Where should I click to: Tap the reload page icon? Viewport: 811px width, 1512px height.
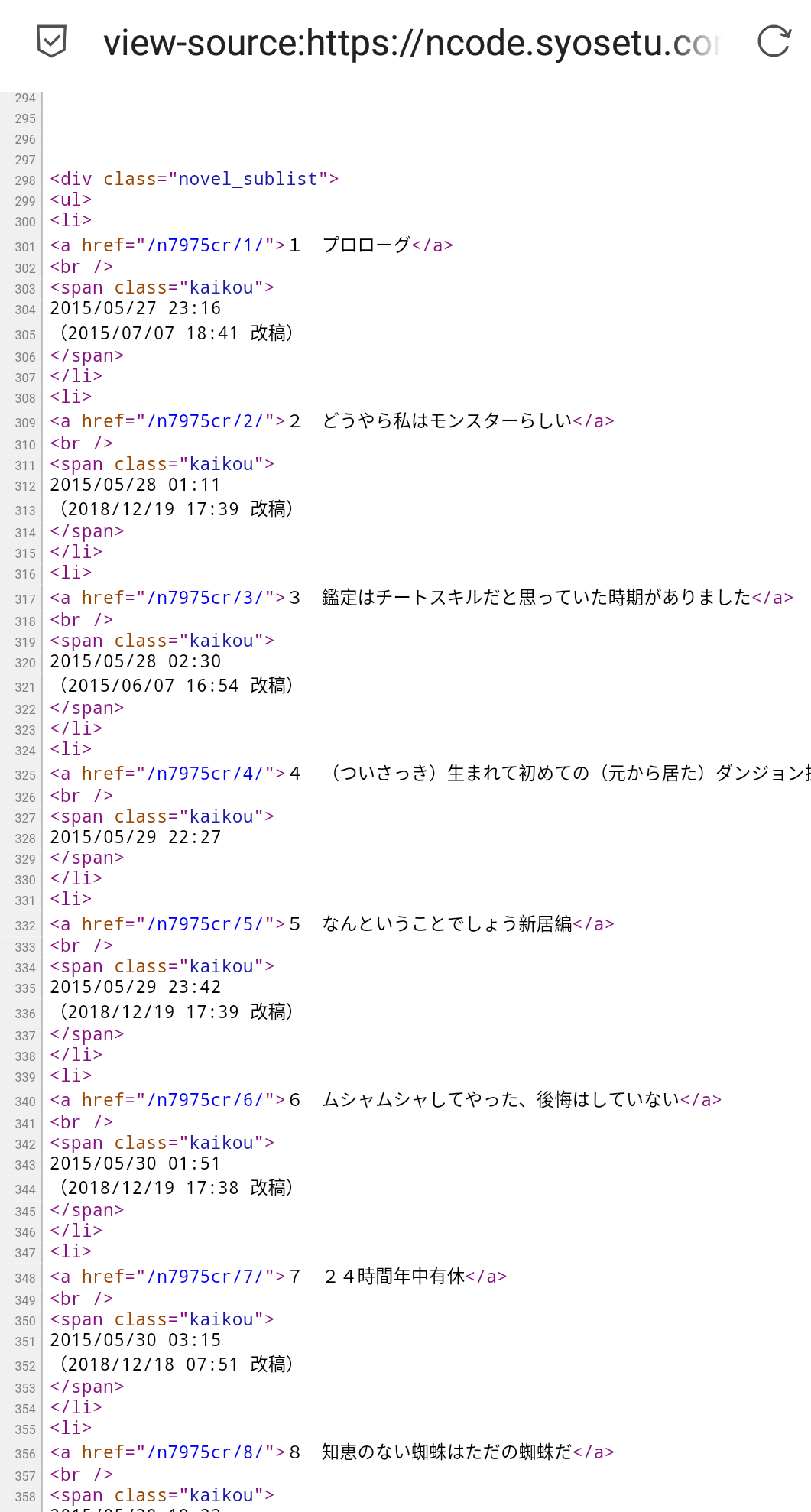pyautogui.click(x=774, y=41)
